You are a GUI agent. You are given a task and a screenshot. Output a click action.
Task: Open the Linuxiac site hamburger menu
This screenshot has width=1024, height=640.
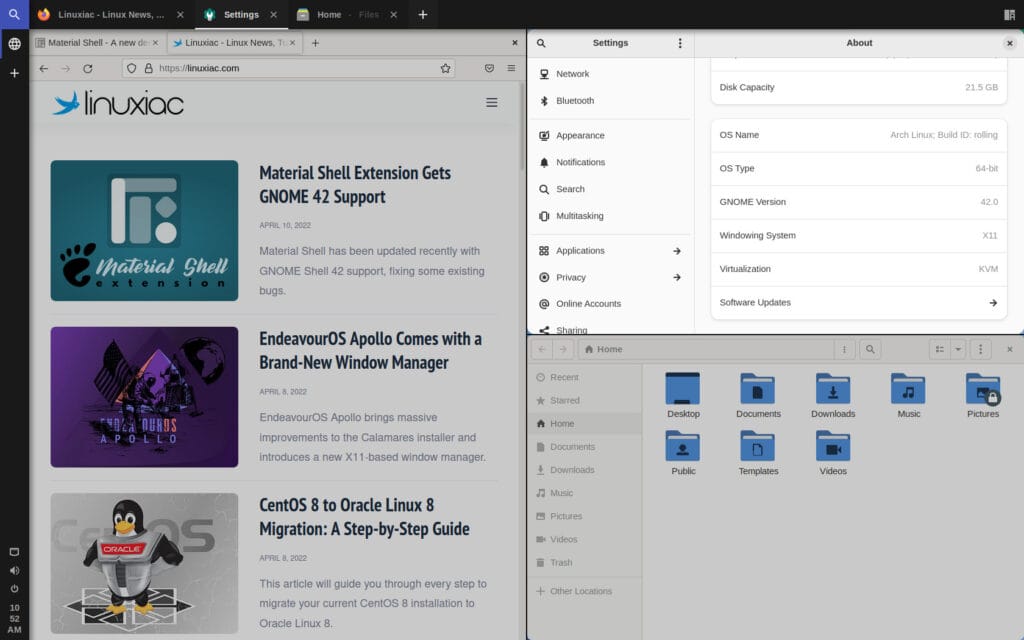[491, 102]
